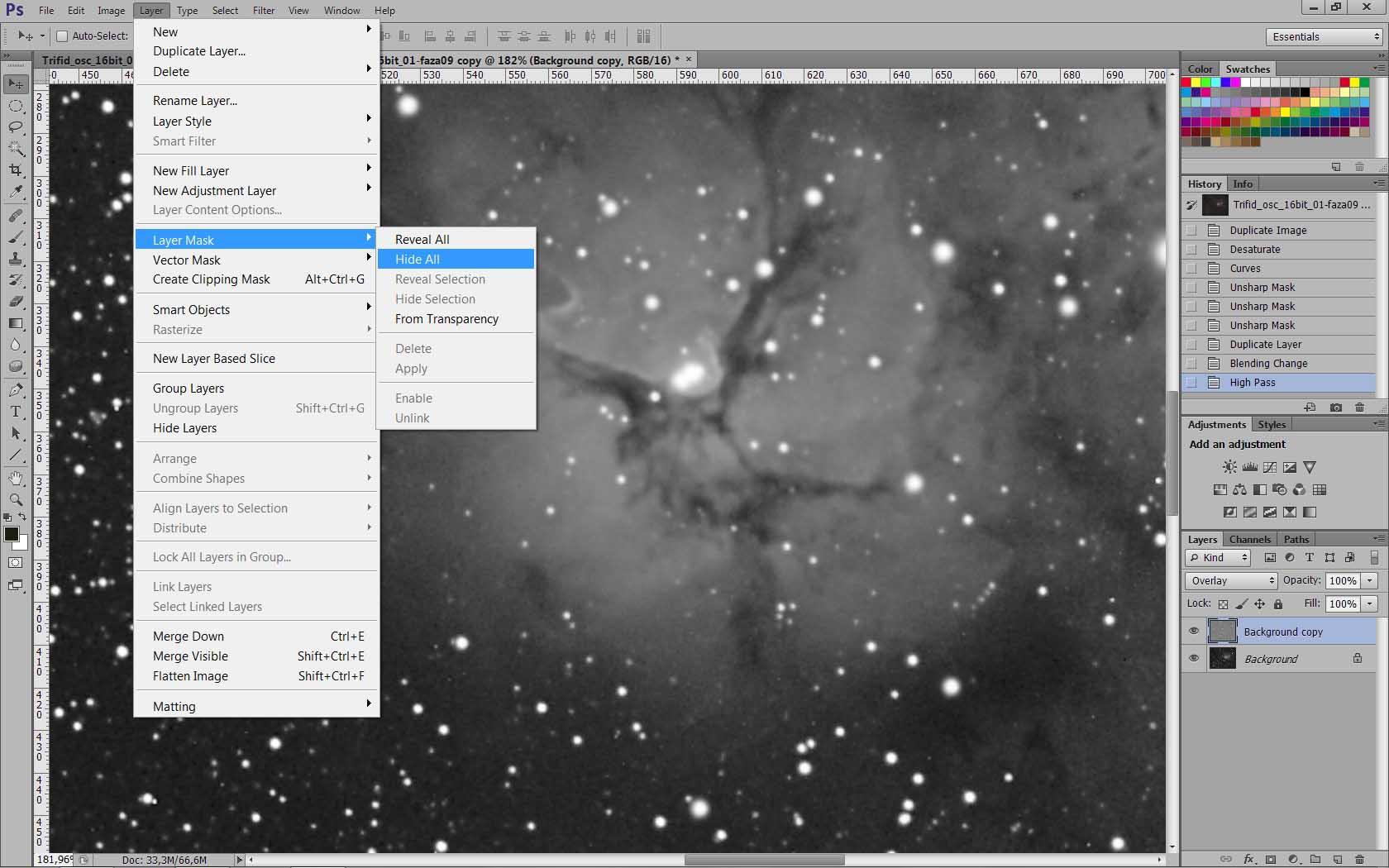The width and height of the screenshot is (1389, 868).
Task: Choose the Horizontal Type tool
Action: [16, 412]
